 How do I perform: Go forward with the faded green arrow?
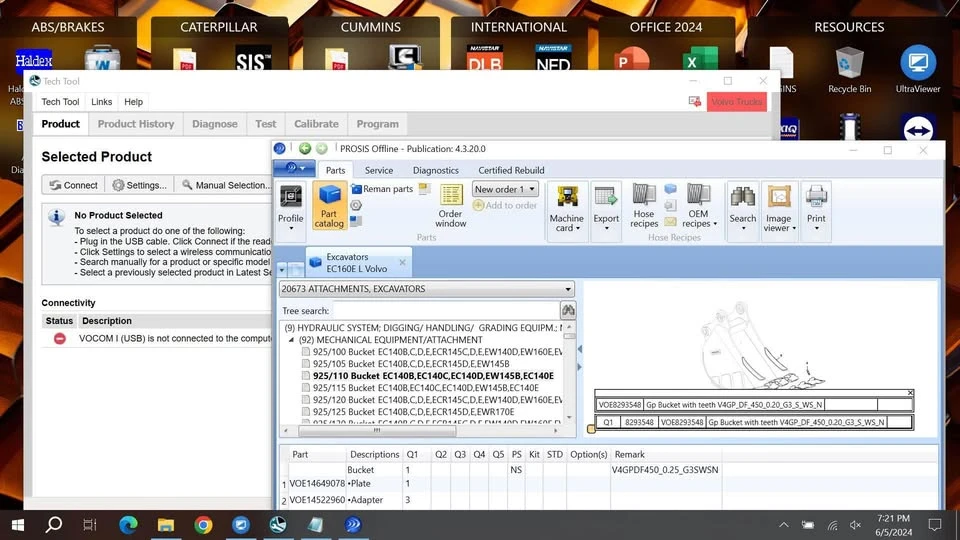pos(322,148)
